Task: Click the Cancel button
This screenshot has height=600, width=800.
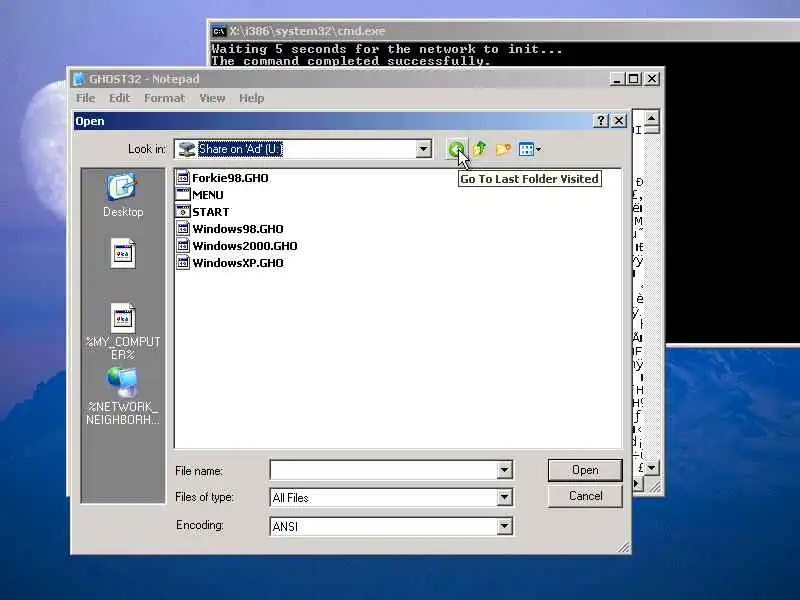Action: tap(585, 496)
